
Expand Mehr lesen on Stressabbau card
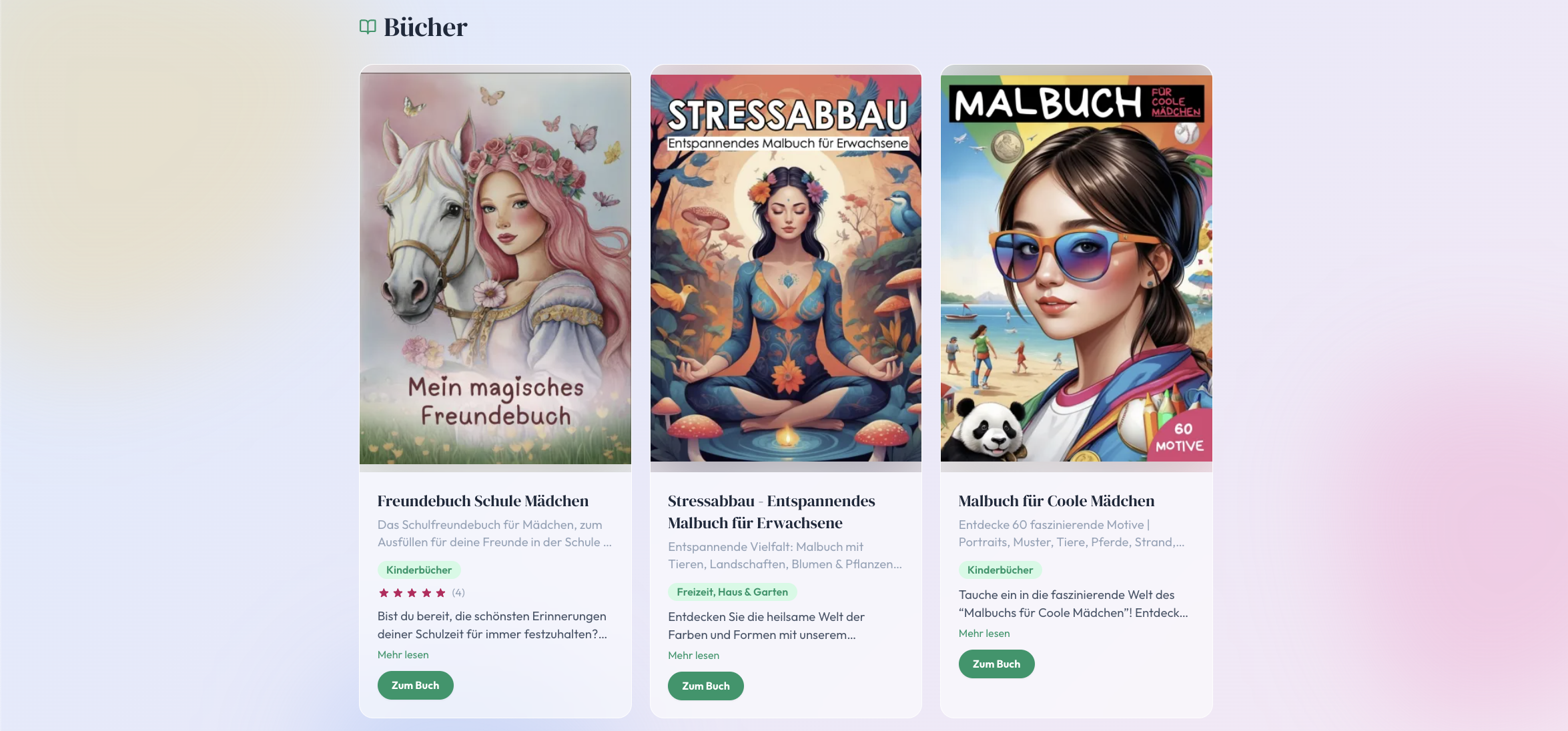tap(693, 656)
